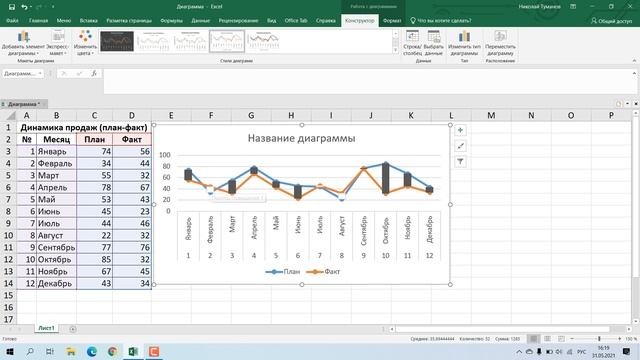Open chart filters funnel button

tap(460, 162)
